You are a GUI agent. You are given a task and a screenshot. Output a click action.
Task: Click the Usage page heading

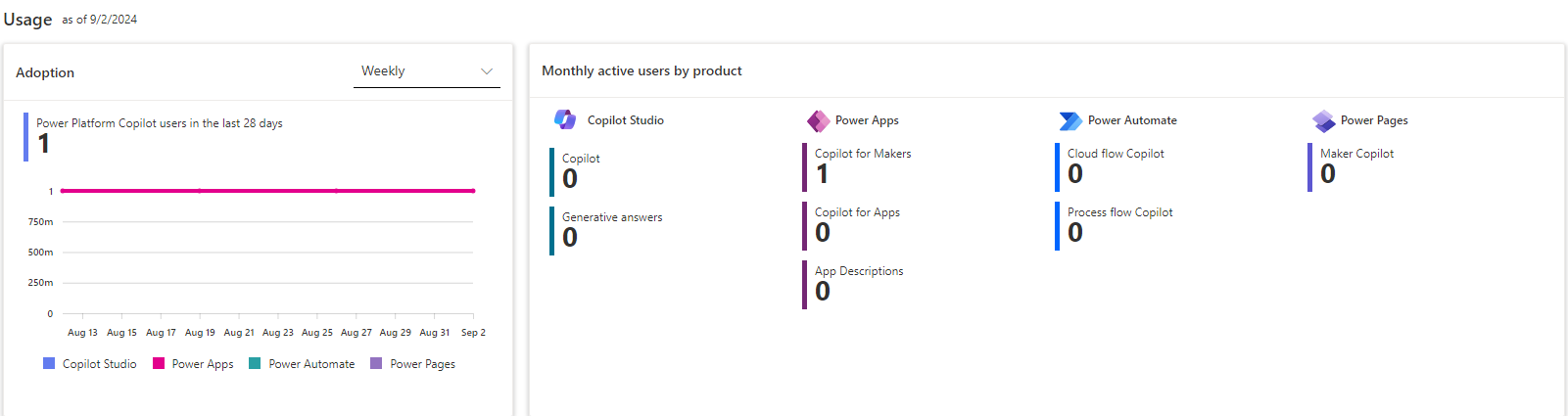click(x=27, y=20)
